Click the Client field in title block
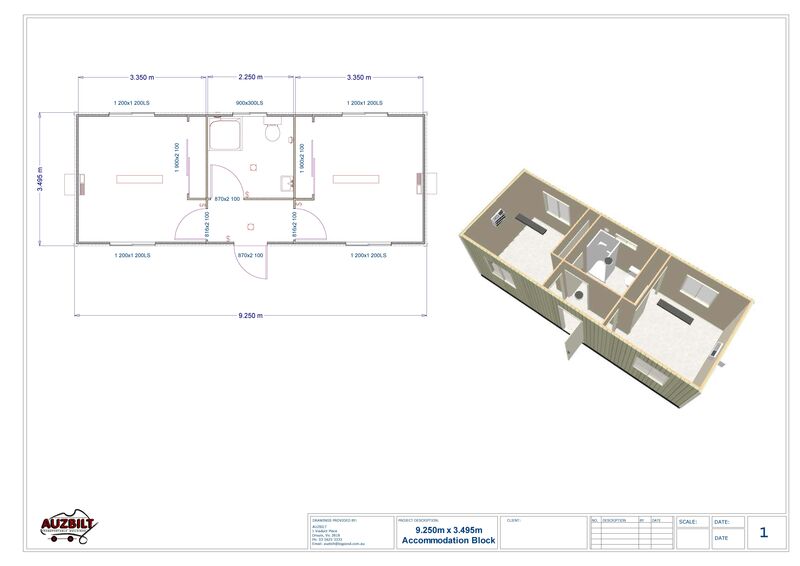800x566 pixels. pos(540,532)
